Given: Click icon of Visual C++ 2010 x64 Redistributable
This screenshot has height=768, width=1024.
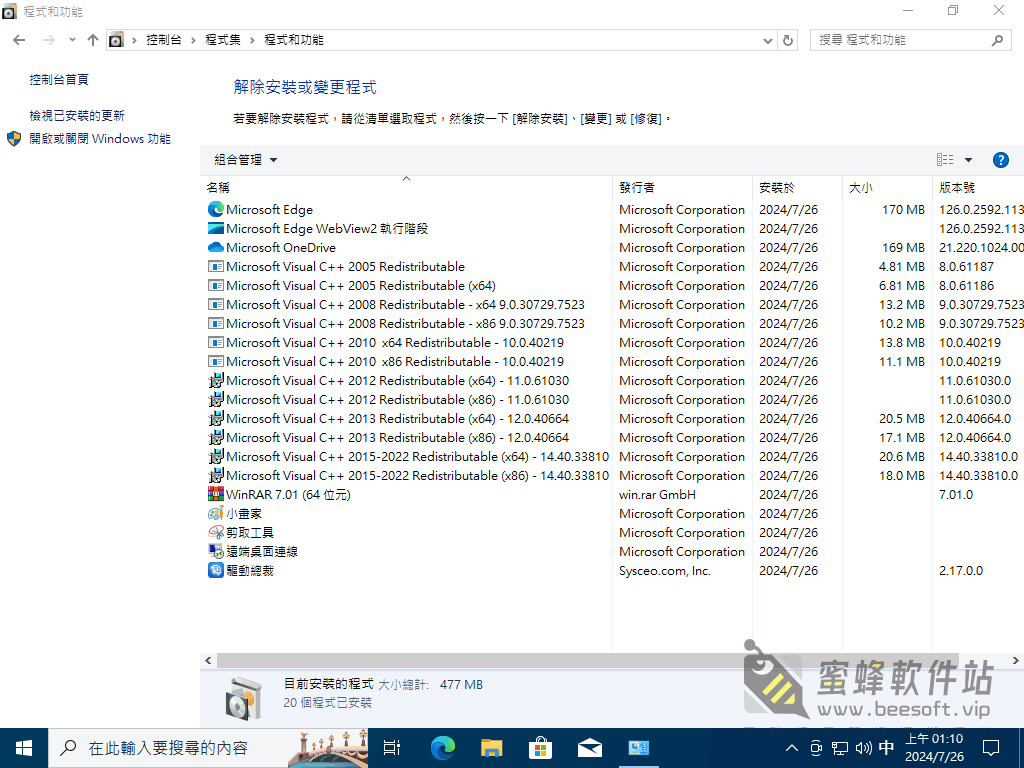Looking at the screenshot, I should tap(216, 342).
